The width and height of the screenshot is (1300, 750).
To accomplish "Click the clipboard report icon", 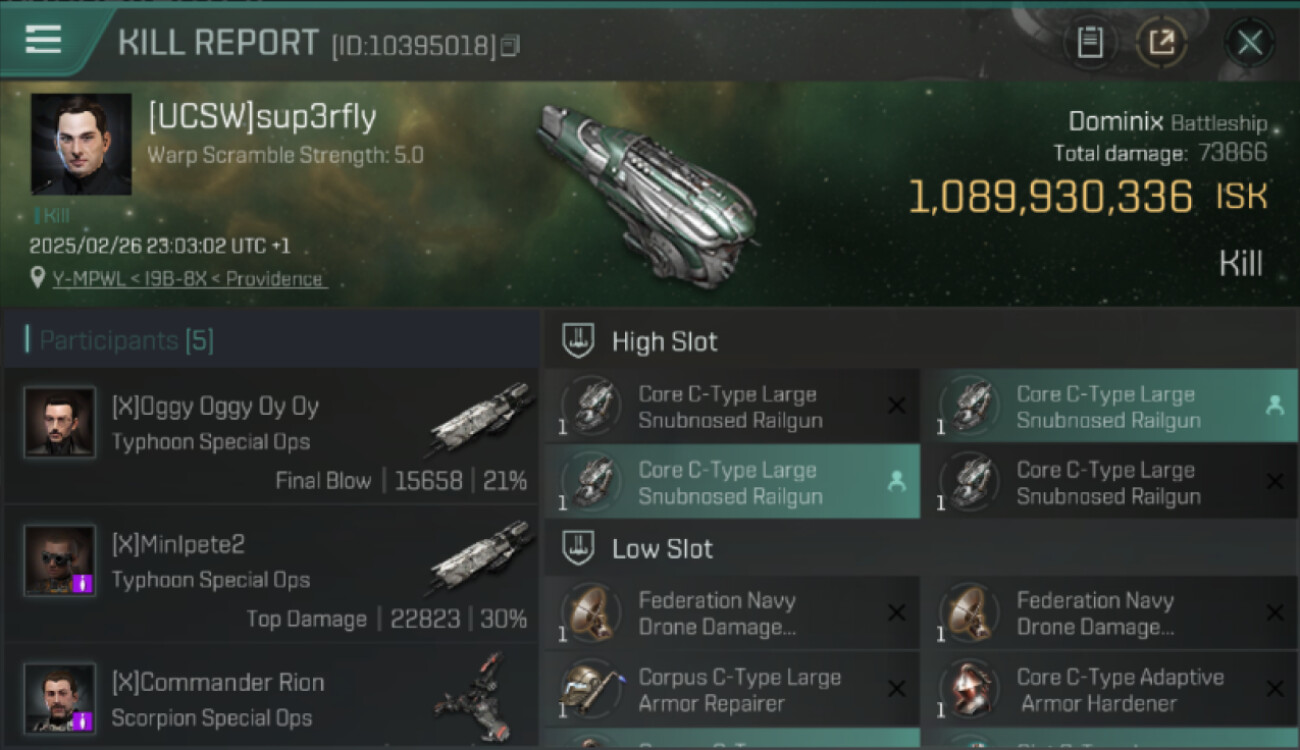I will pyautogui.click(x=1089, y=43).
